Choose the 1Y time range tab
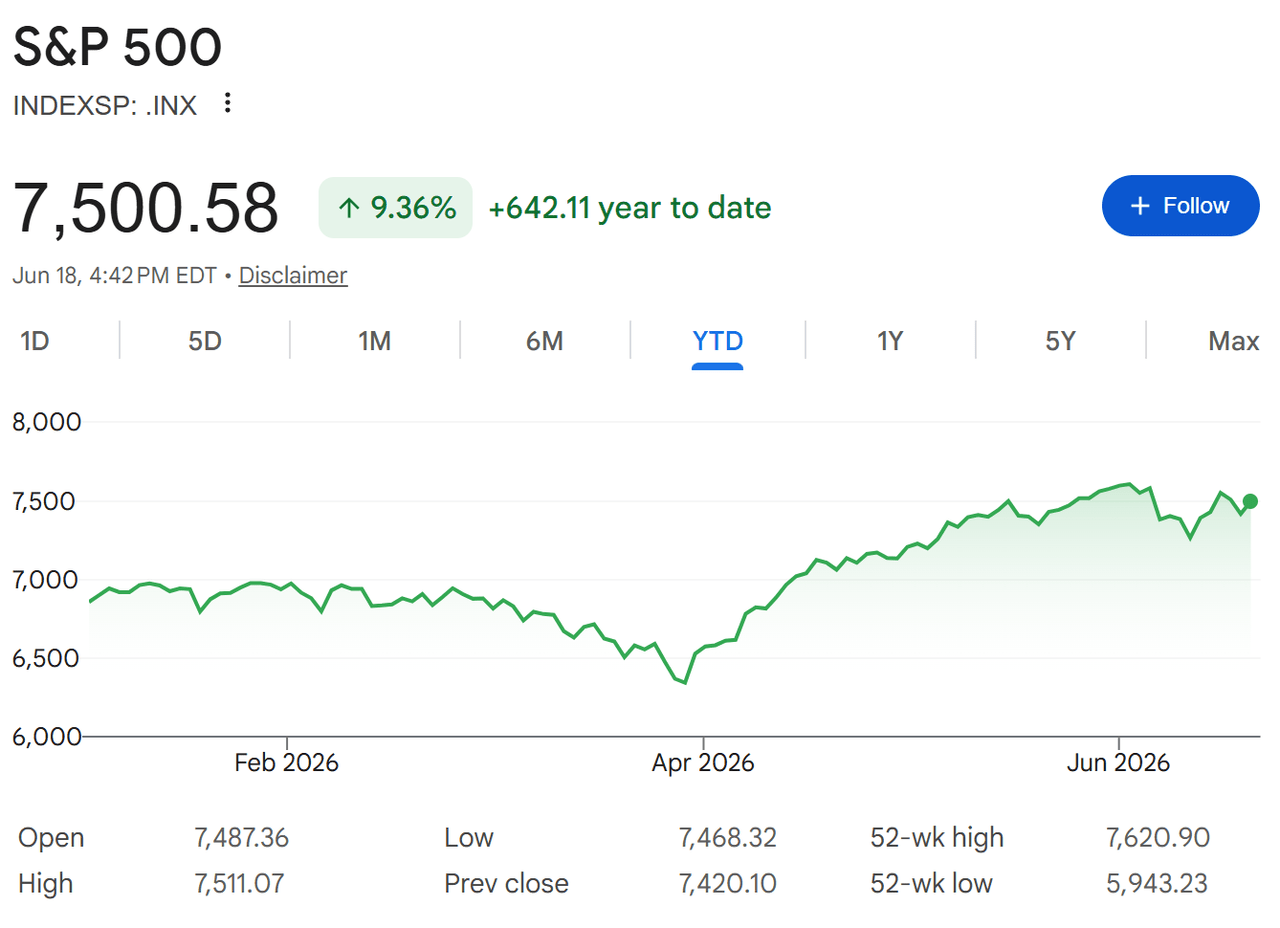The width and height of the screenshot is (1280, 928). coord(890,341)
